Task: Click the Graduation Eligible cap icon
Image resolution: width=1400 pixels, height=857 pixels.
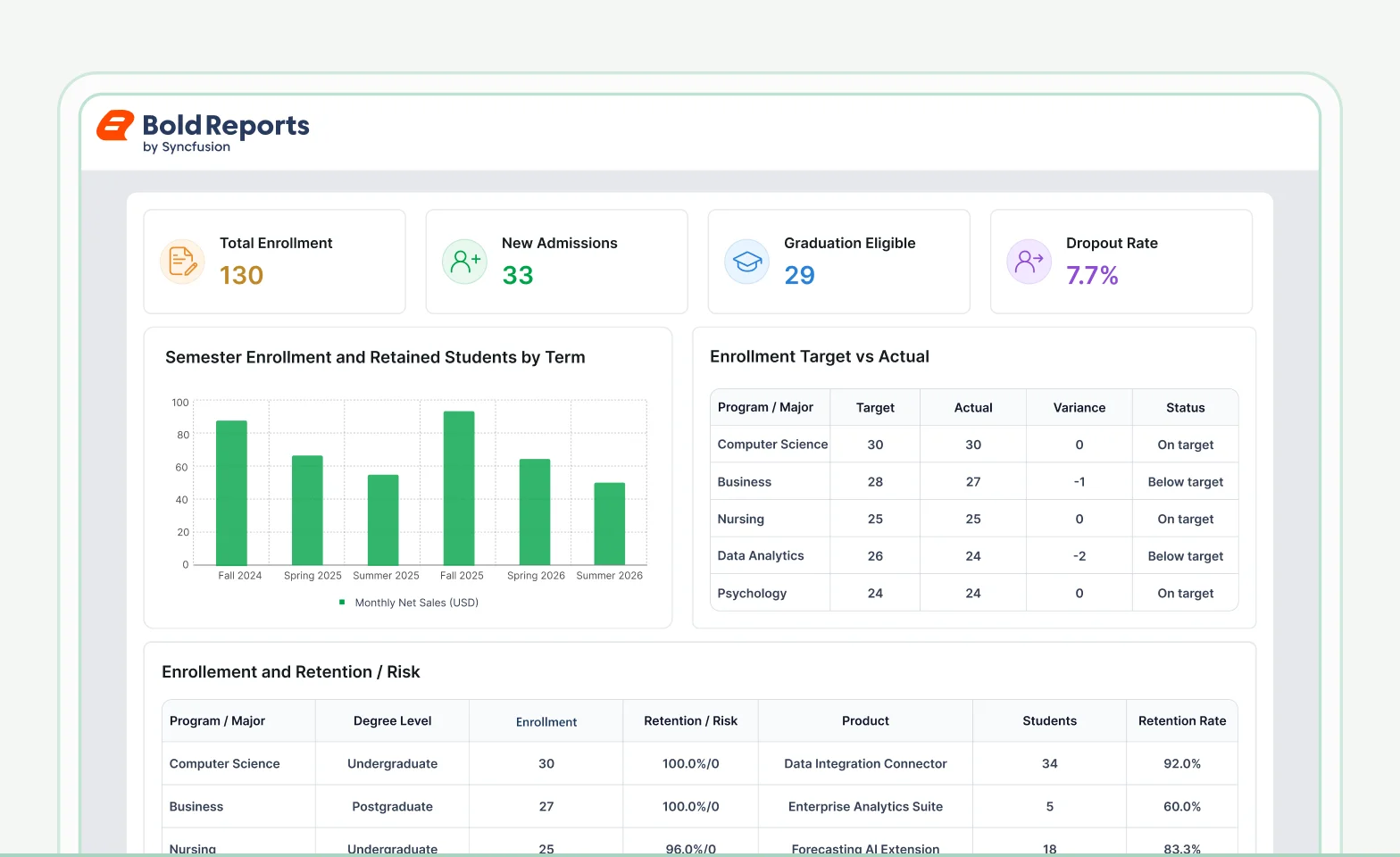Action: 746,262
